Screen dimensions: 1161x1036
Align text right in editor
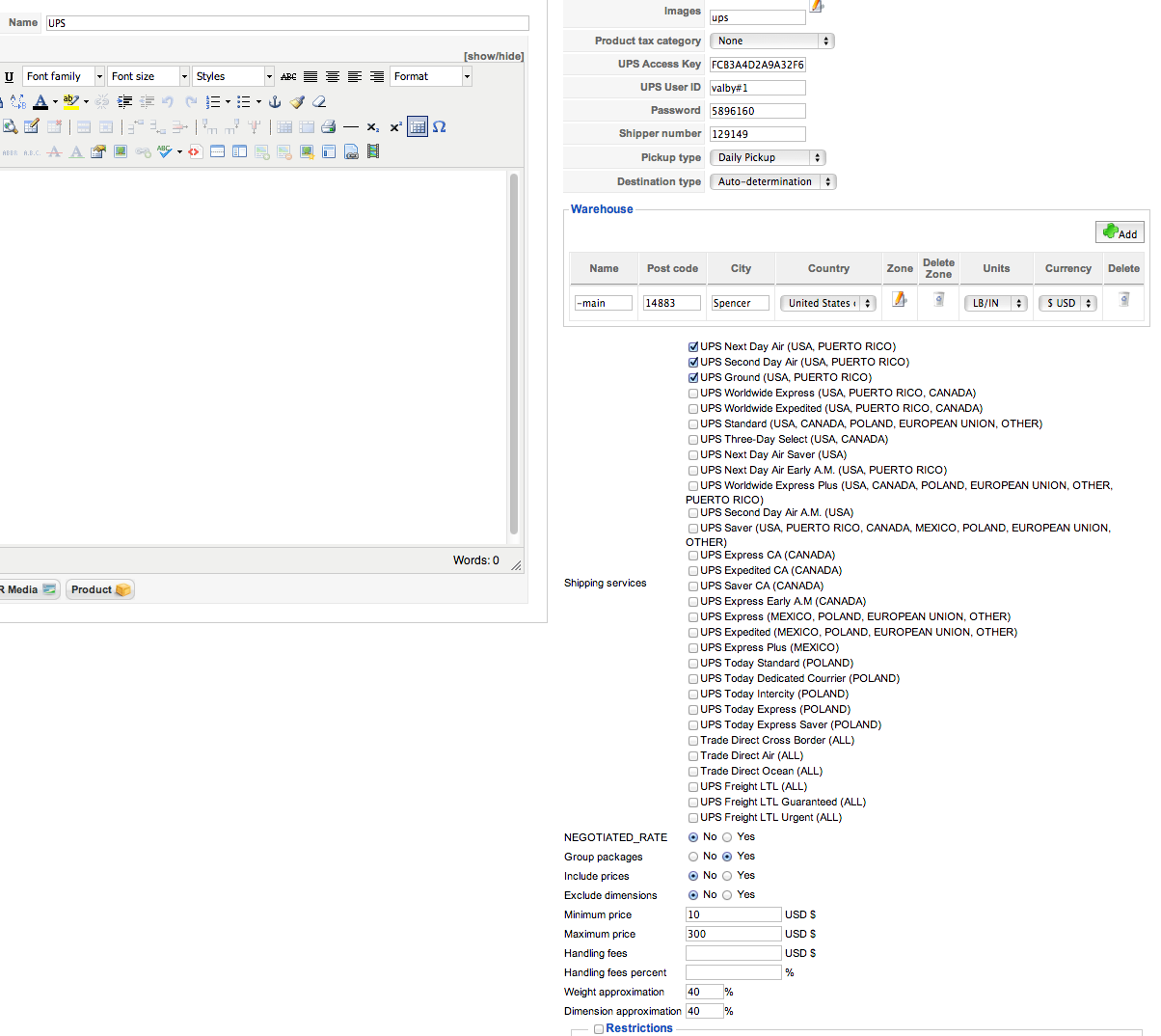pyautogui.click(x=377, y=76)
